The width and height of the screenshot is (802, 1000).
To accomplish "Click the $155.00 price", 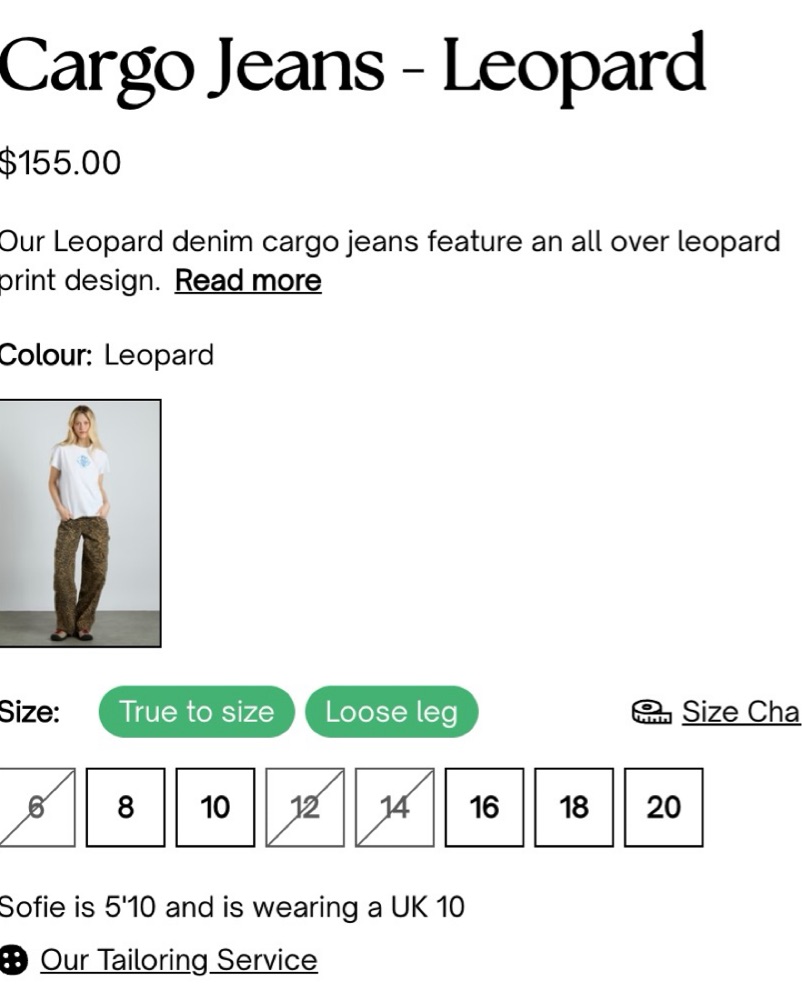I will (x=60, y=162).
